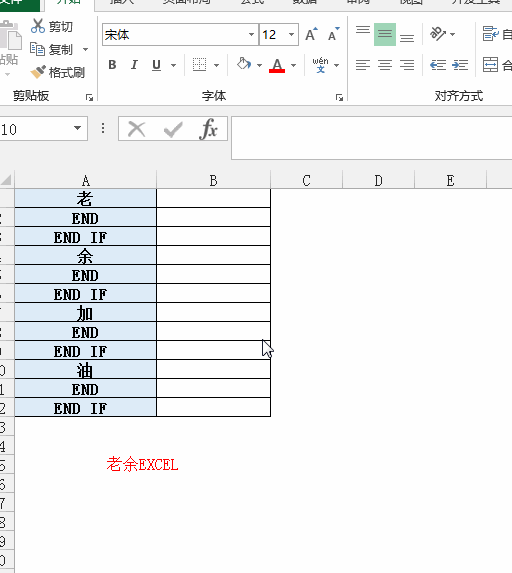Image resolution: width=512 pixels, height=573 pixels.
Task: Click cell containing 余
Action: pyautogui.click(x=86, y=255)
